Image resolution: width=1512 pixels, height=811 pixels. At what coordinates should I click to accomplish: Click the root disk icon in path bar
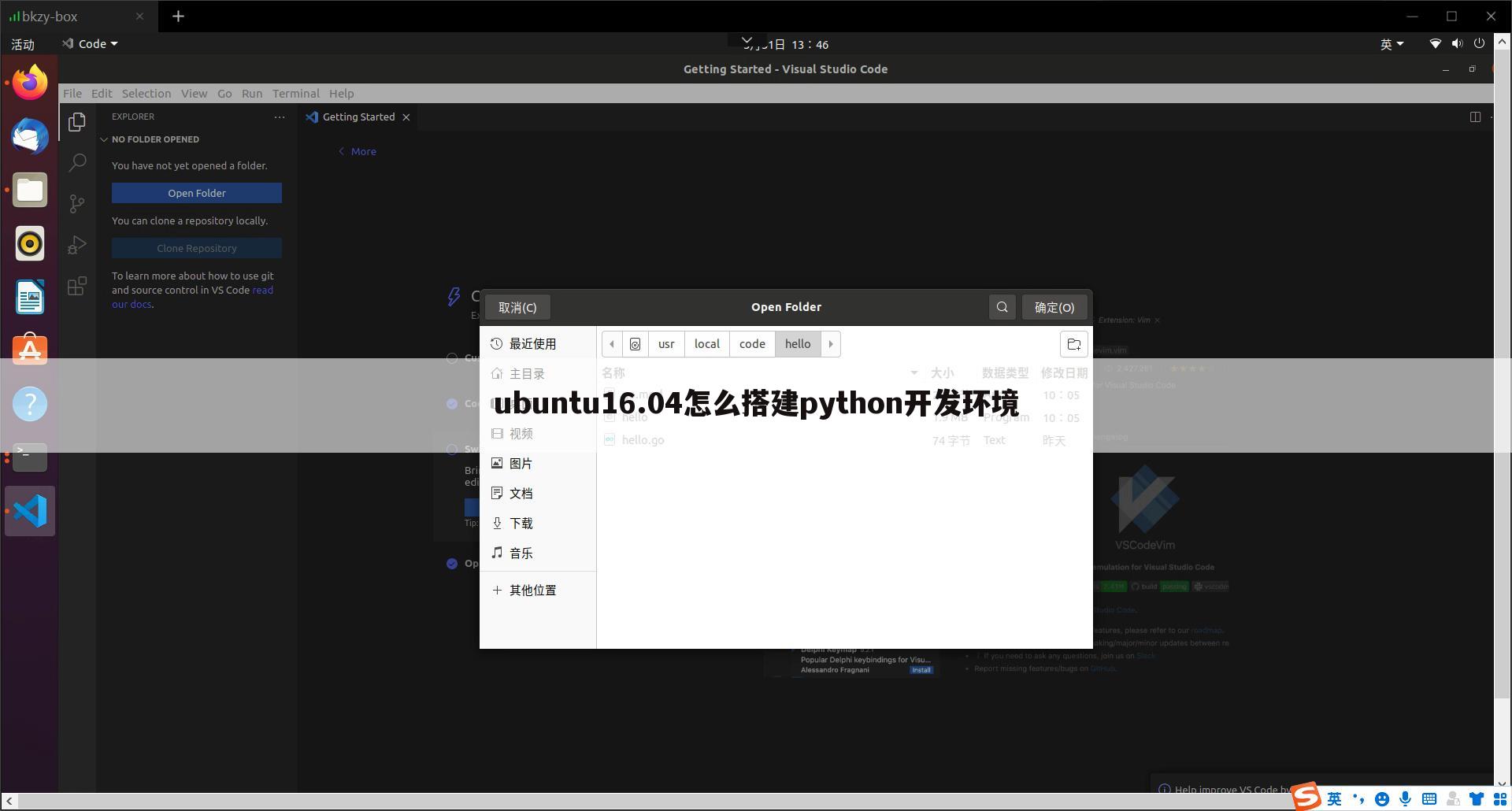pyautogui.click(x=636, y=344)
